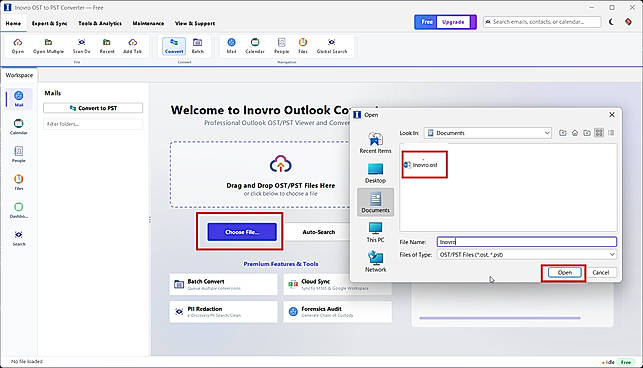Click the Batch ribbon tool
The width and height of the screenshot is (643, 368).
point(198,46)
